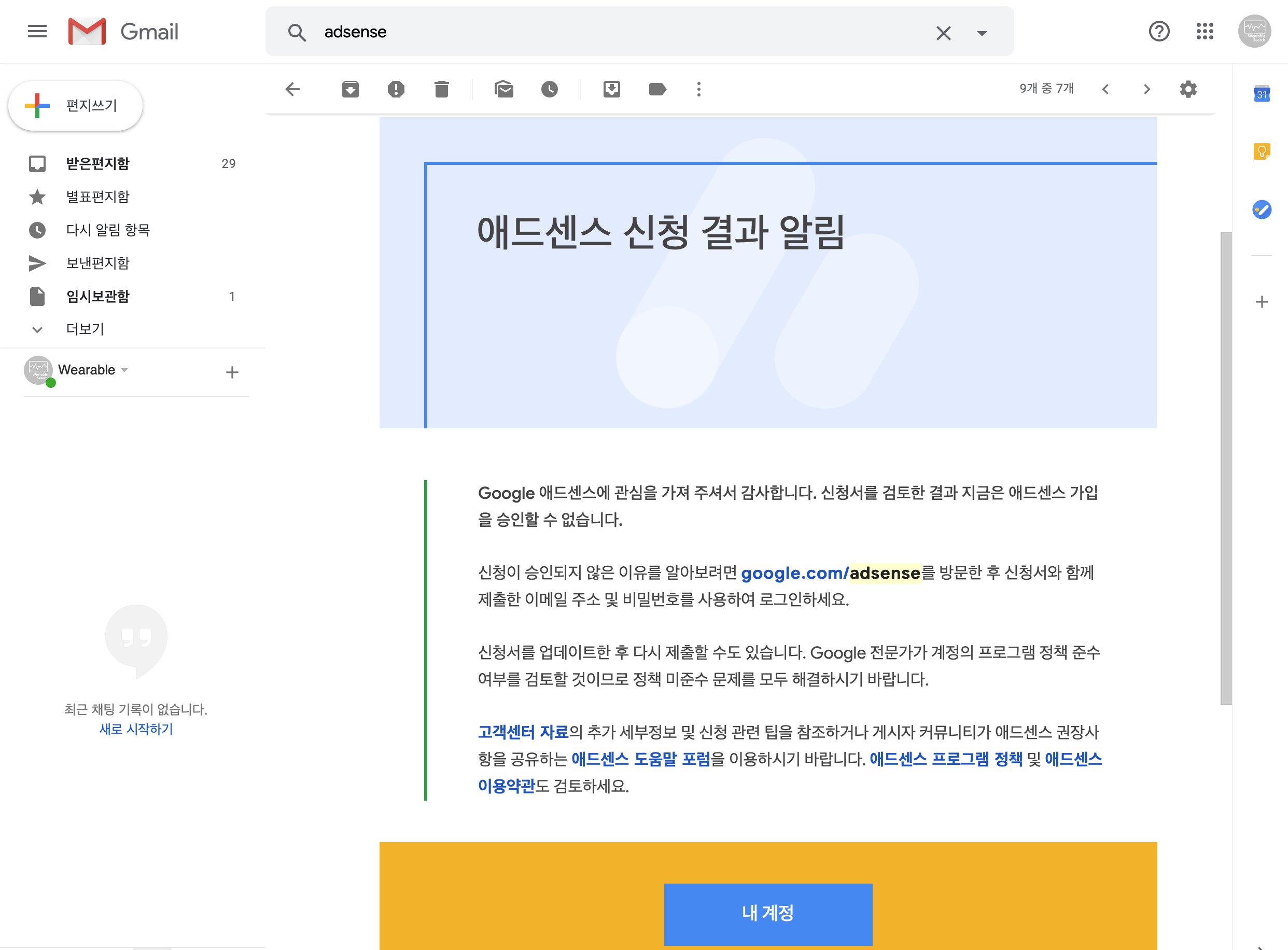Open Google Calendar side panel icon
This screenshot has width=1288, height=950.
(x=1262, y=94)
